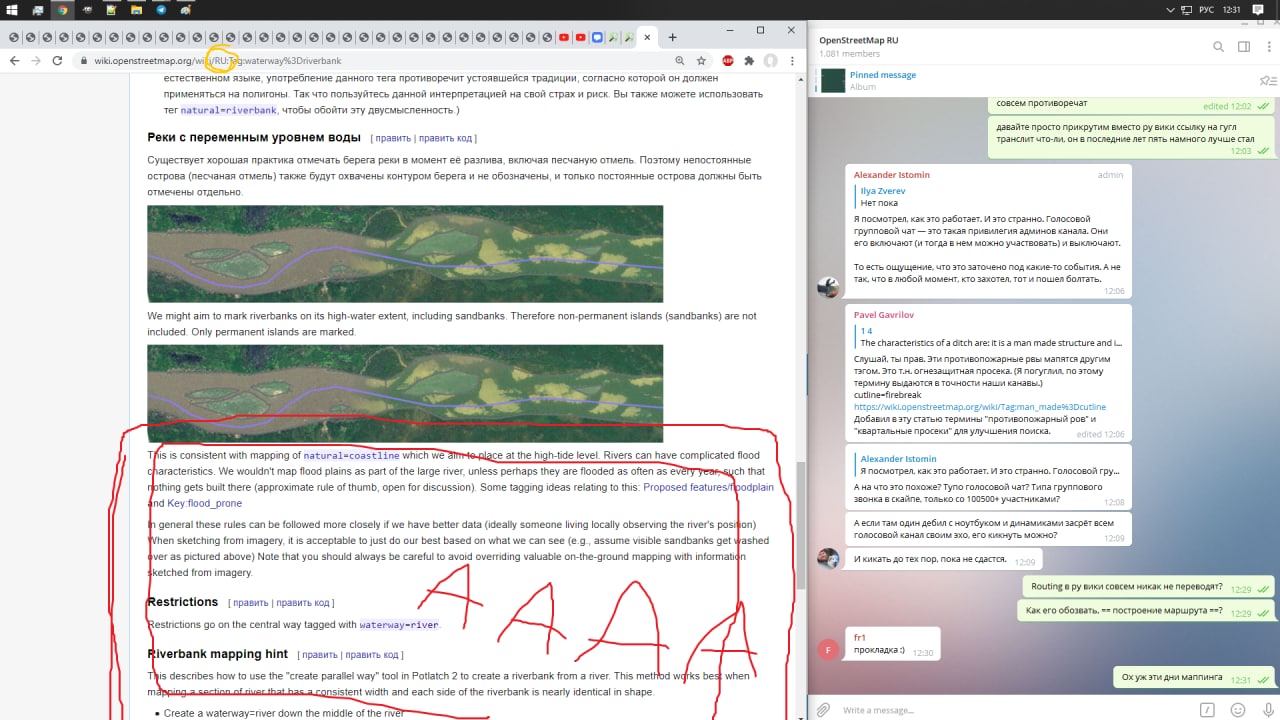Open the Pinned message album
The width and height of the screenshot is (1280, 720).
(x=1032, y=81)
